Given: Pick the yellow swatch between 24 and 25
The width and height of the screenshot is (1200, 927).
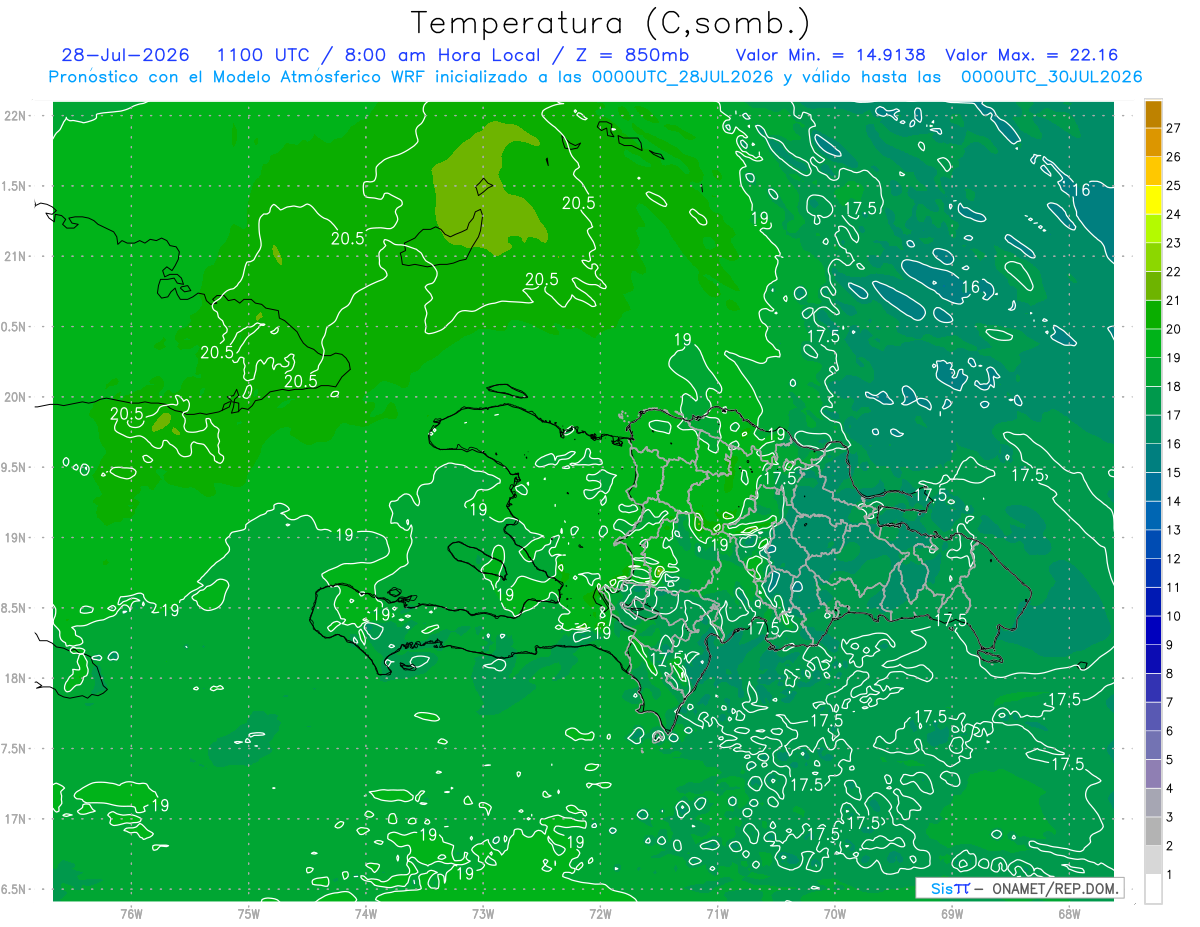Looking at the screenshot, I should point(1153,200).
